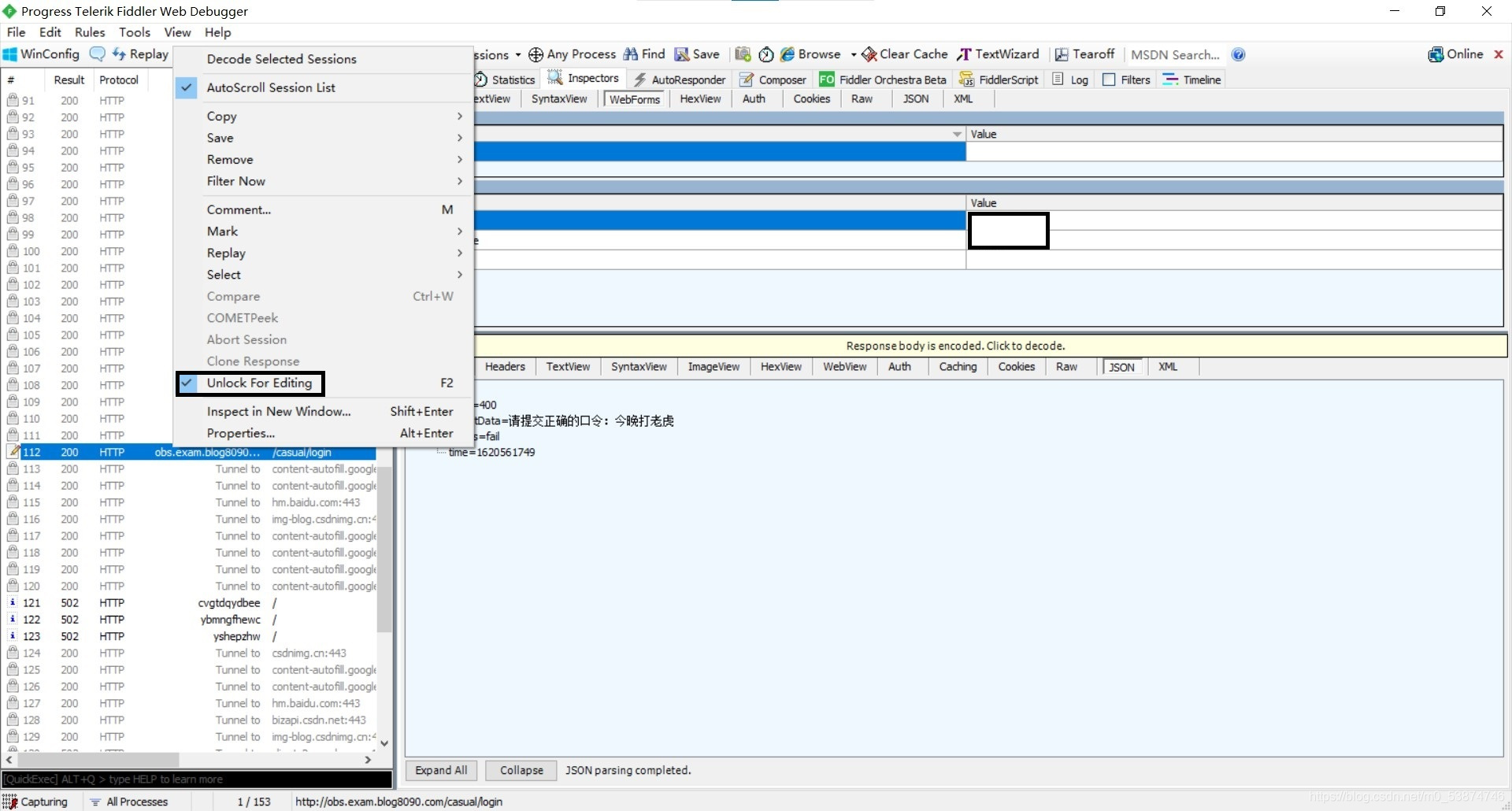This screenshot has width=1512, height=811.
Task: Open the response Raw tab
Action: [1066, 367]
